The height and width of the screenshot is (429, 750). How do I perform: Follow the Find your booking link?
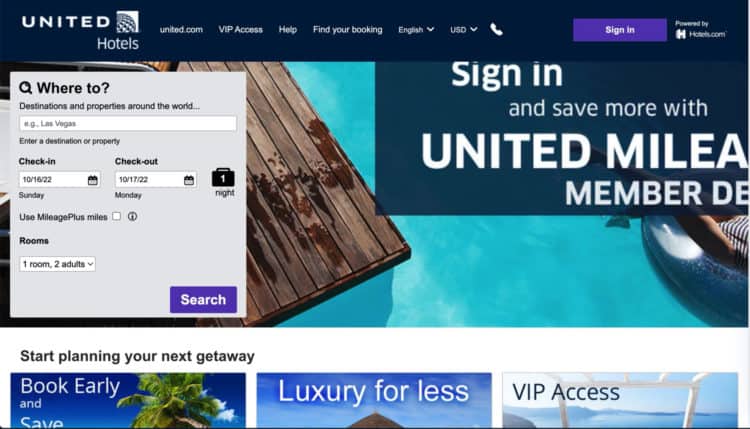(348, 30)
